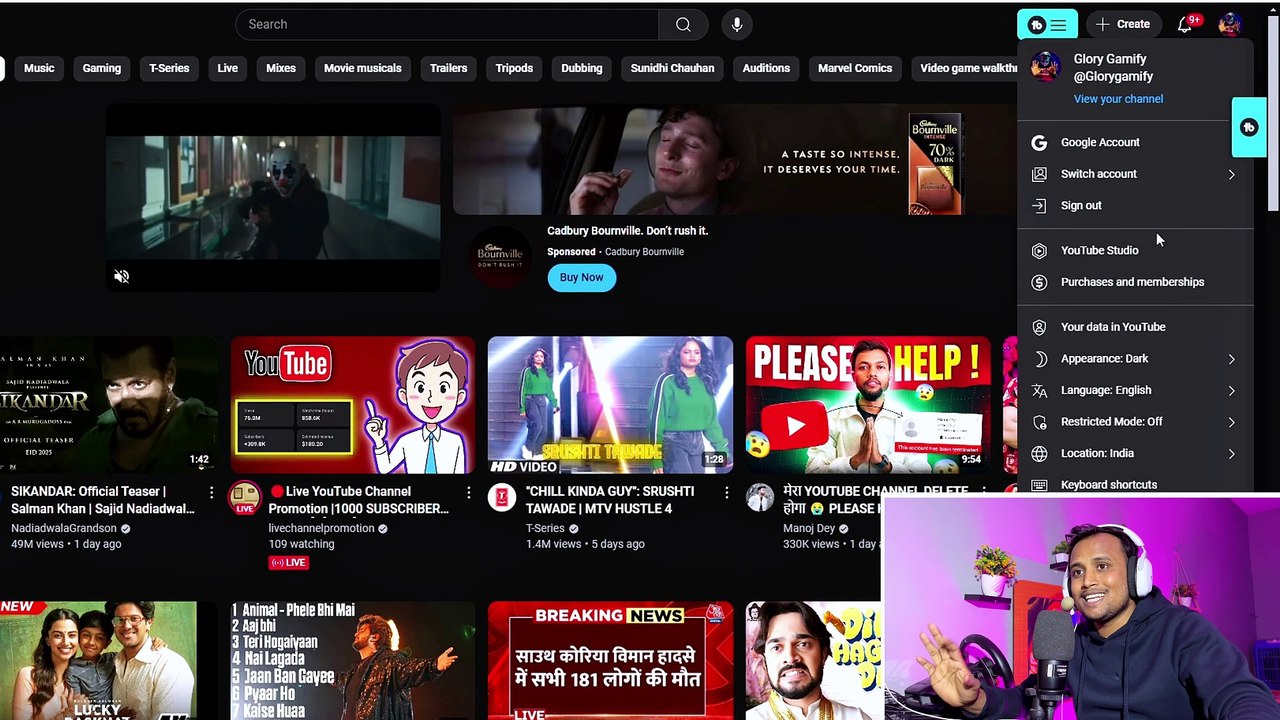Click the Cadbury Bournville ad banner image
Image resolution: width=1280 pixels, height=720 pixels.
coord(734,160)
